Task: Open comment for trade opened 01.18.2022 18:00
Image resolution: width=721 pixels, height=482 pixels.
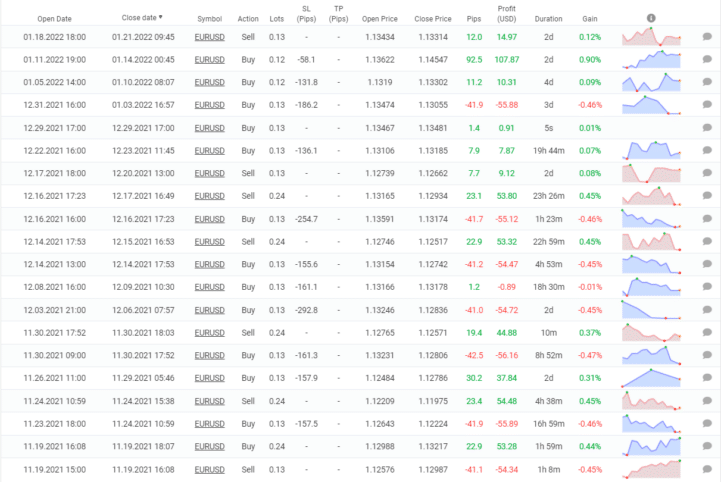Action: pyautogui.click(x=707, y=36)
